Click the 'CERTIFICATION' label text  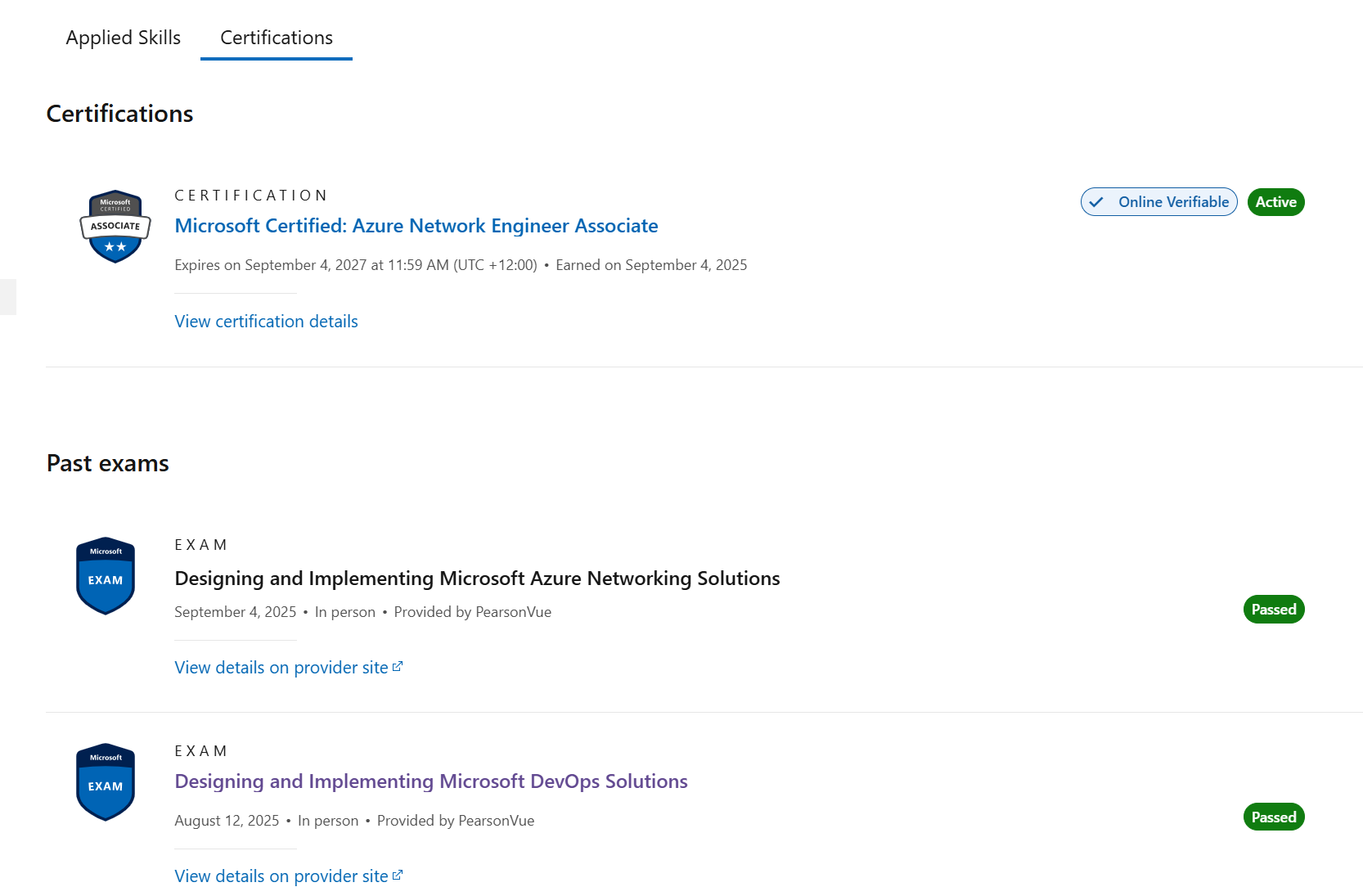251,196
